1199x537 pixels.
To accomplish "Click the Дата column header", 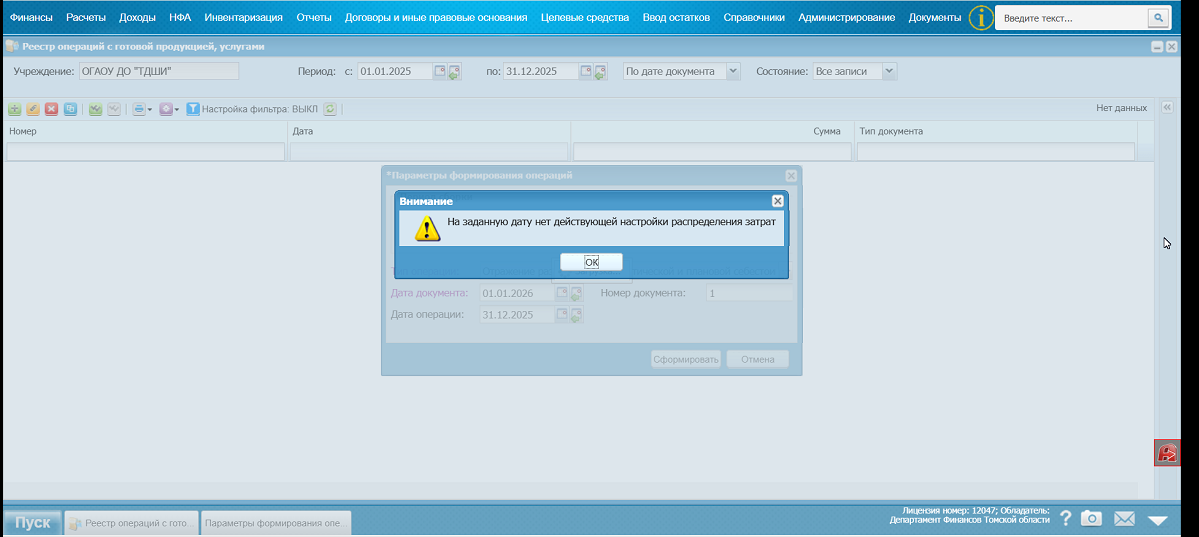I will pos(429,132).
